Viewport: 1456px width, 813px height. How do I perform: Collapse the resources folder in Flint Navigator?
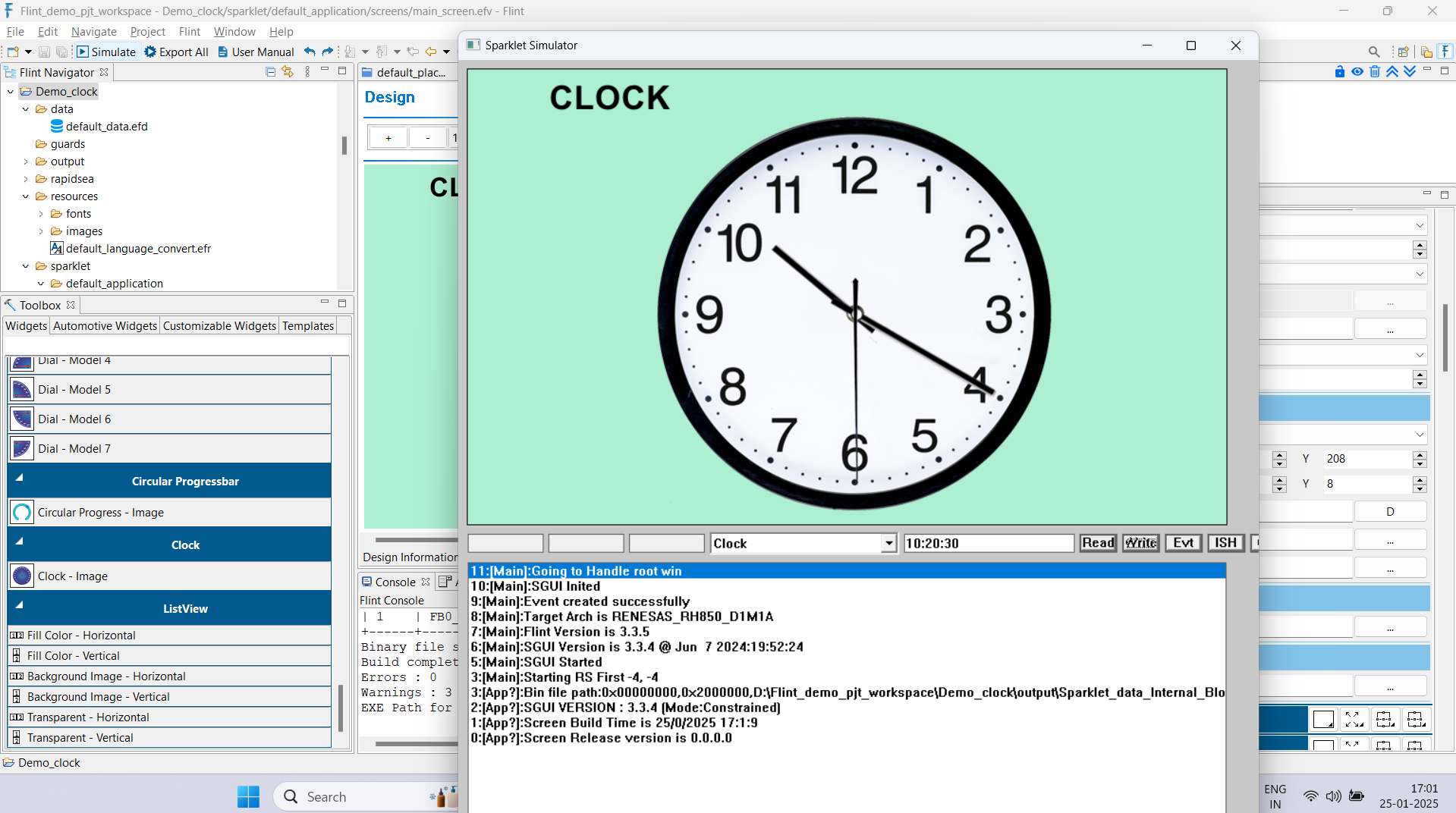click(25, 196)
